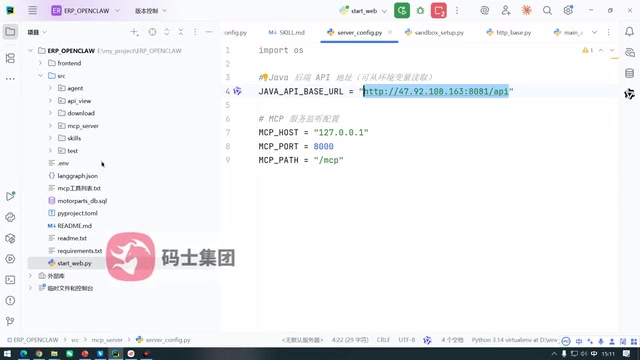Click the UTF-8 encoding status
The height and width of the screenshot is (360, 640).
point(407,340)
